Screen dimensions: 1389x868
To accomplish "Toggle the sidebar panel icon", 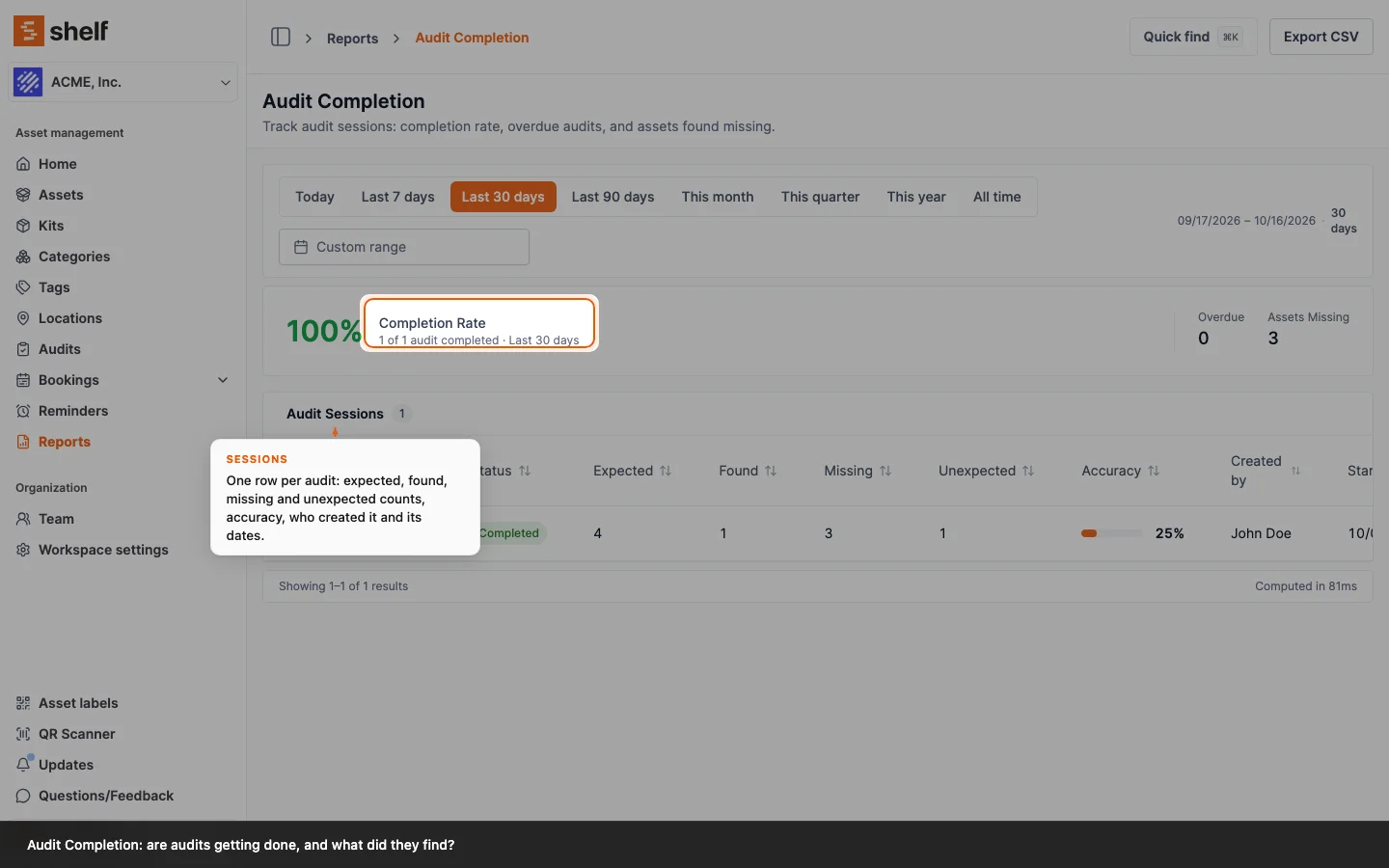I will coord(281,37).
